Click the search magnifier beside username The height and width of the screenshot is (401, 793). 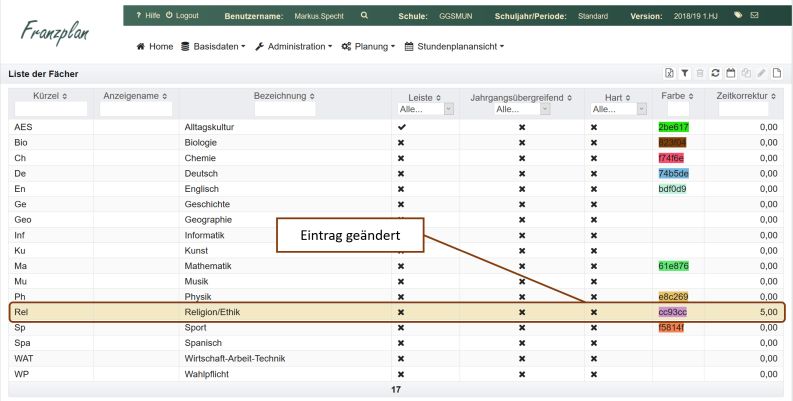(364, 16)
